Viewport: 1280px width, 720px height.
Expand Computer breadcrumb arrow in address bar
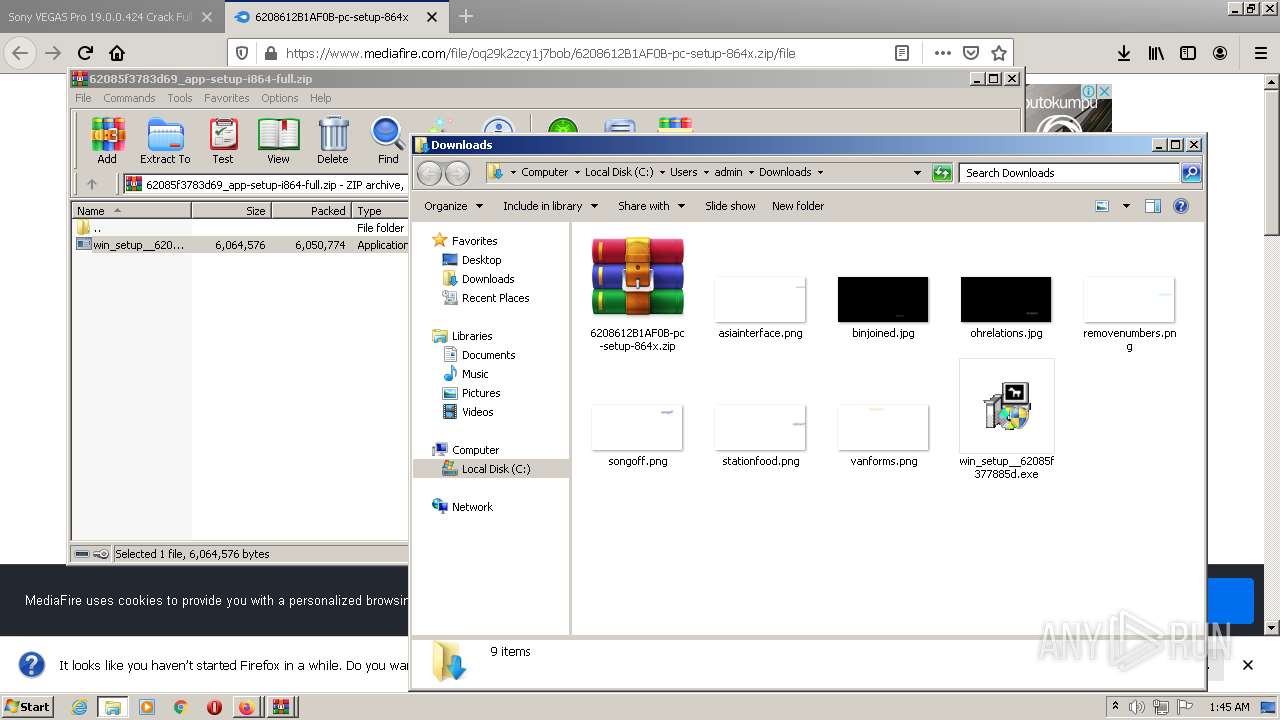577,172
